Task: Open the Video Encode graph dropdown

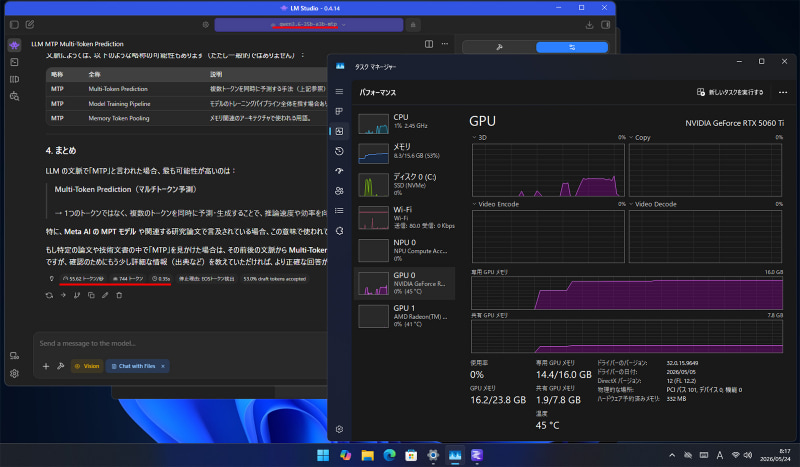Action: [x=495, y=204]
